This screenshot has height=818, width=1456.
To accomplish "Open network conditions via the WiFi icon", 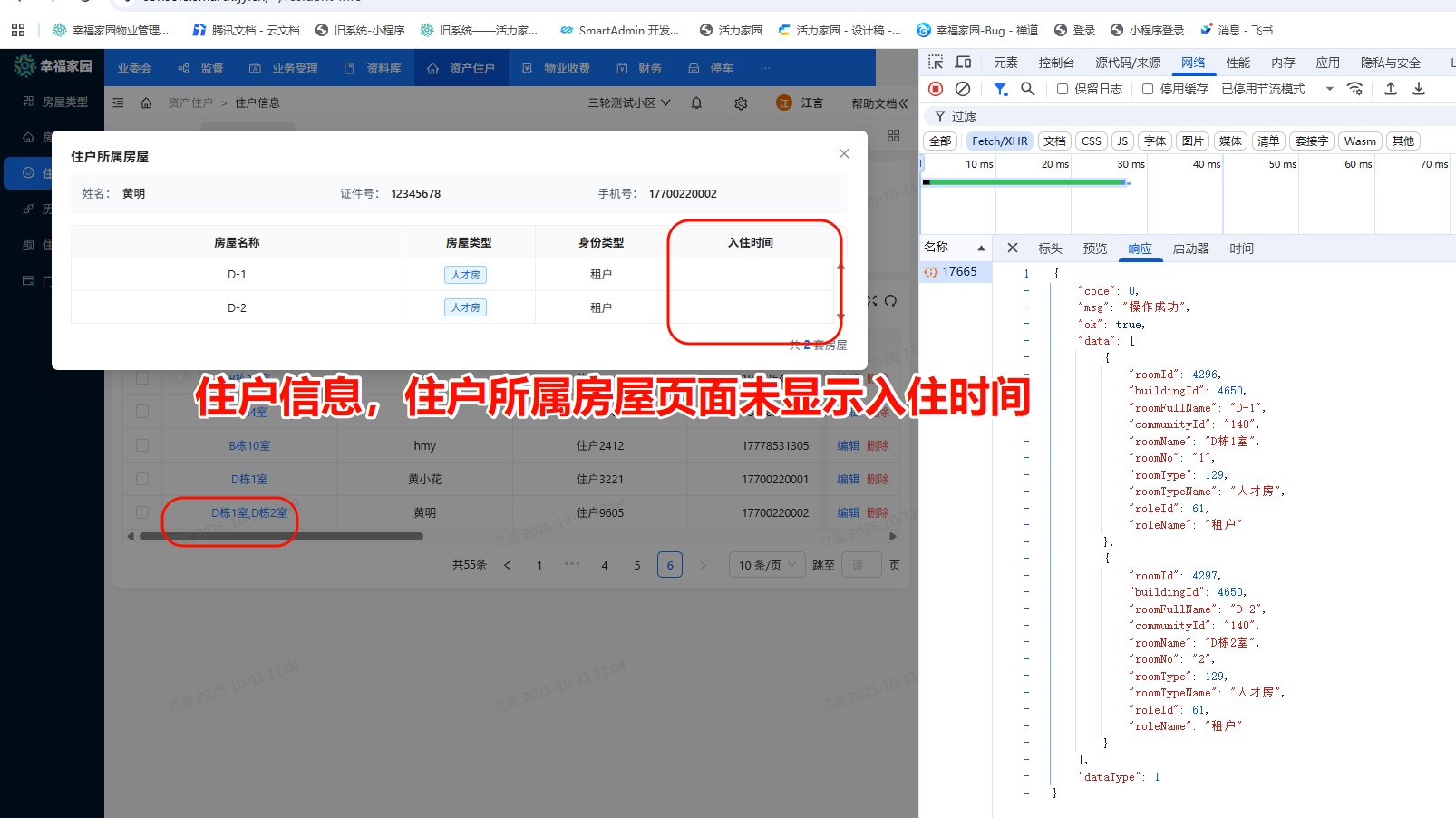I will coord(1355,88).
